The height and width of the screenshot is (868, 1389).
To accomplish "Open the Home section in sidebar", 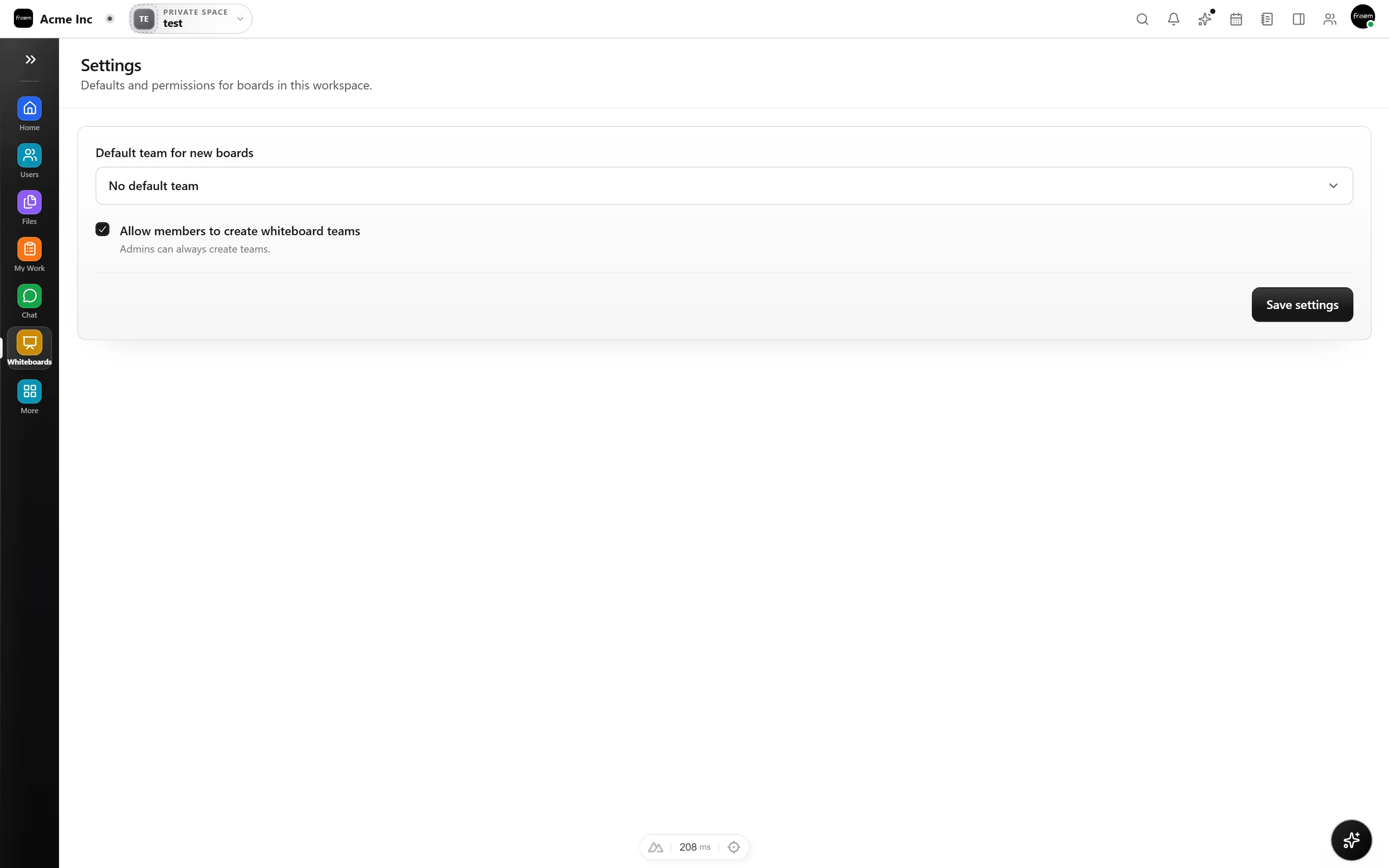I will pos(29,114).
